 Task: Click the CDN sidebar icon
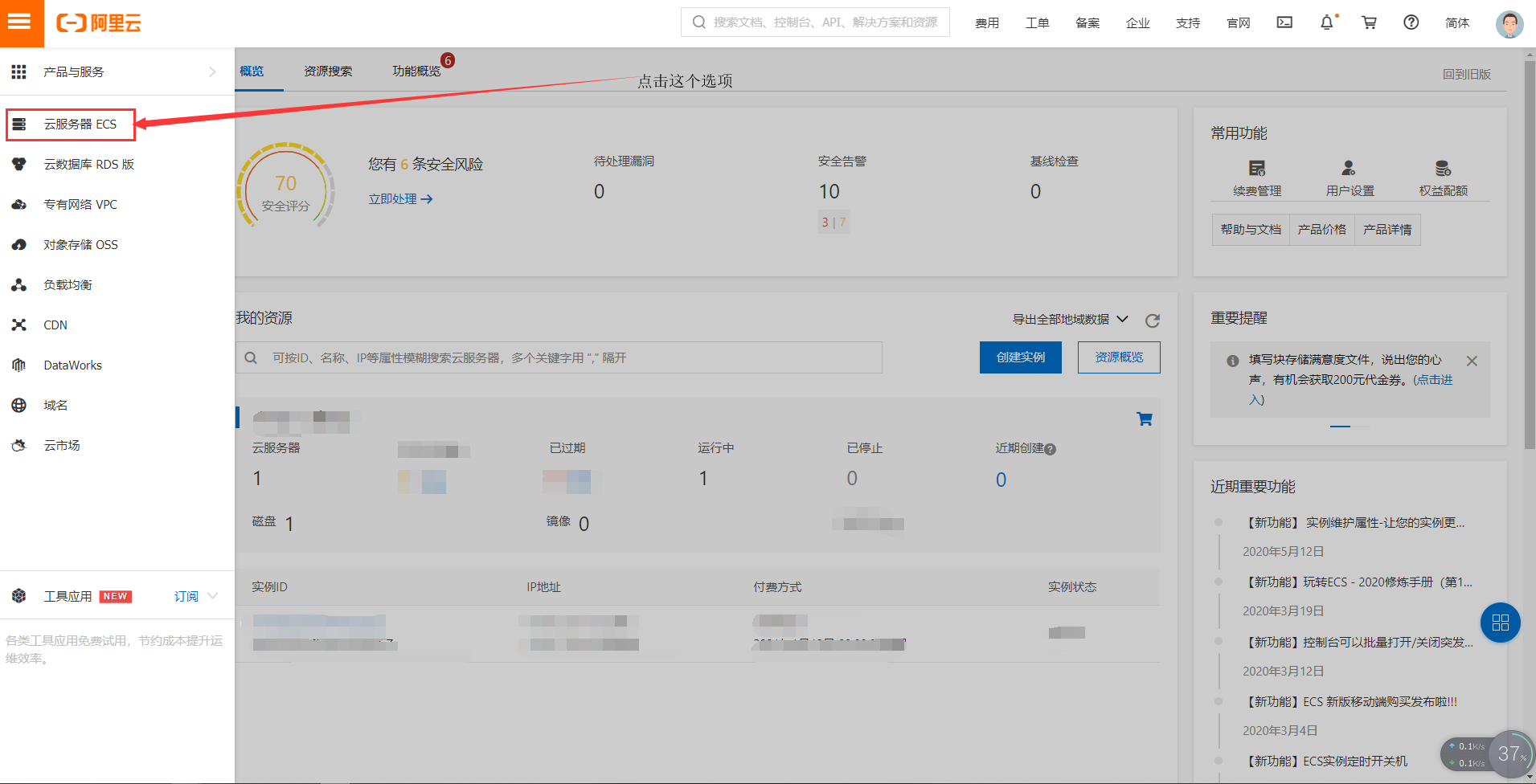(x=19, y=325)
